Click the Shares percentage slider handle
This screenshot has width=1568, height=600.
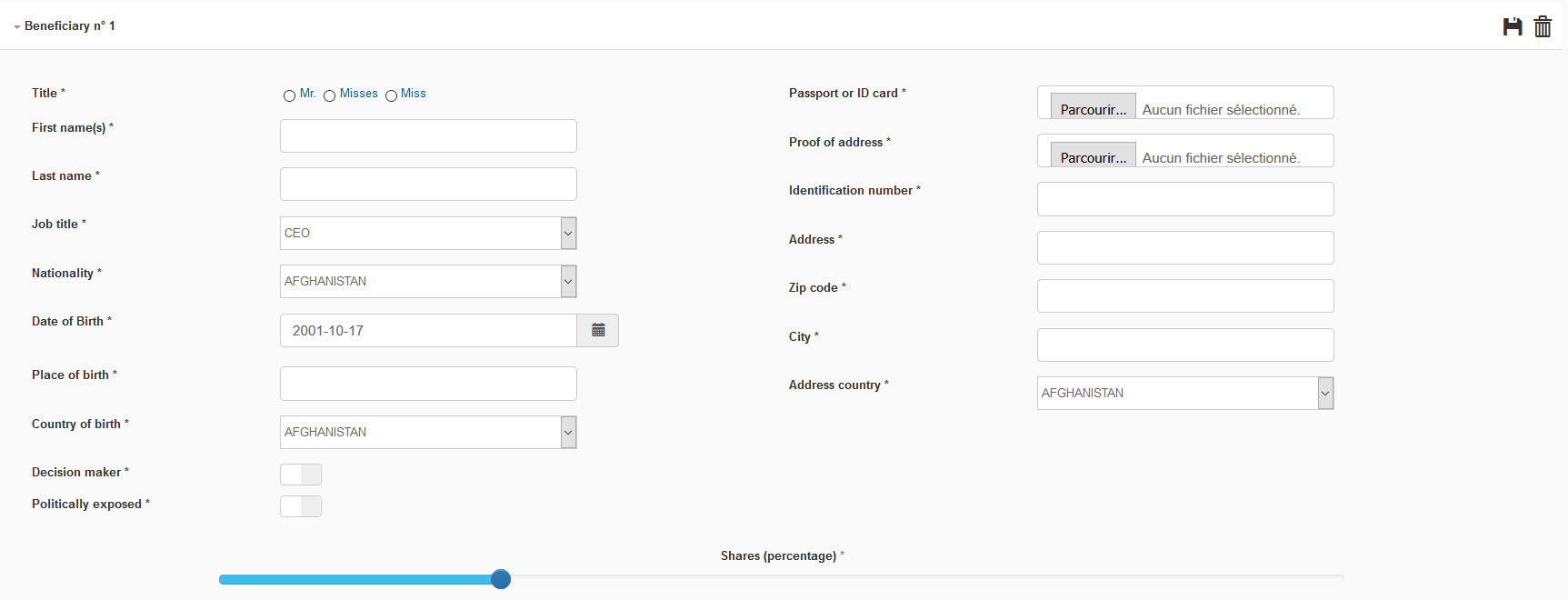point(501,579)
